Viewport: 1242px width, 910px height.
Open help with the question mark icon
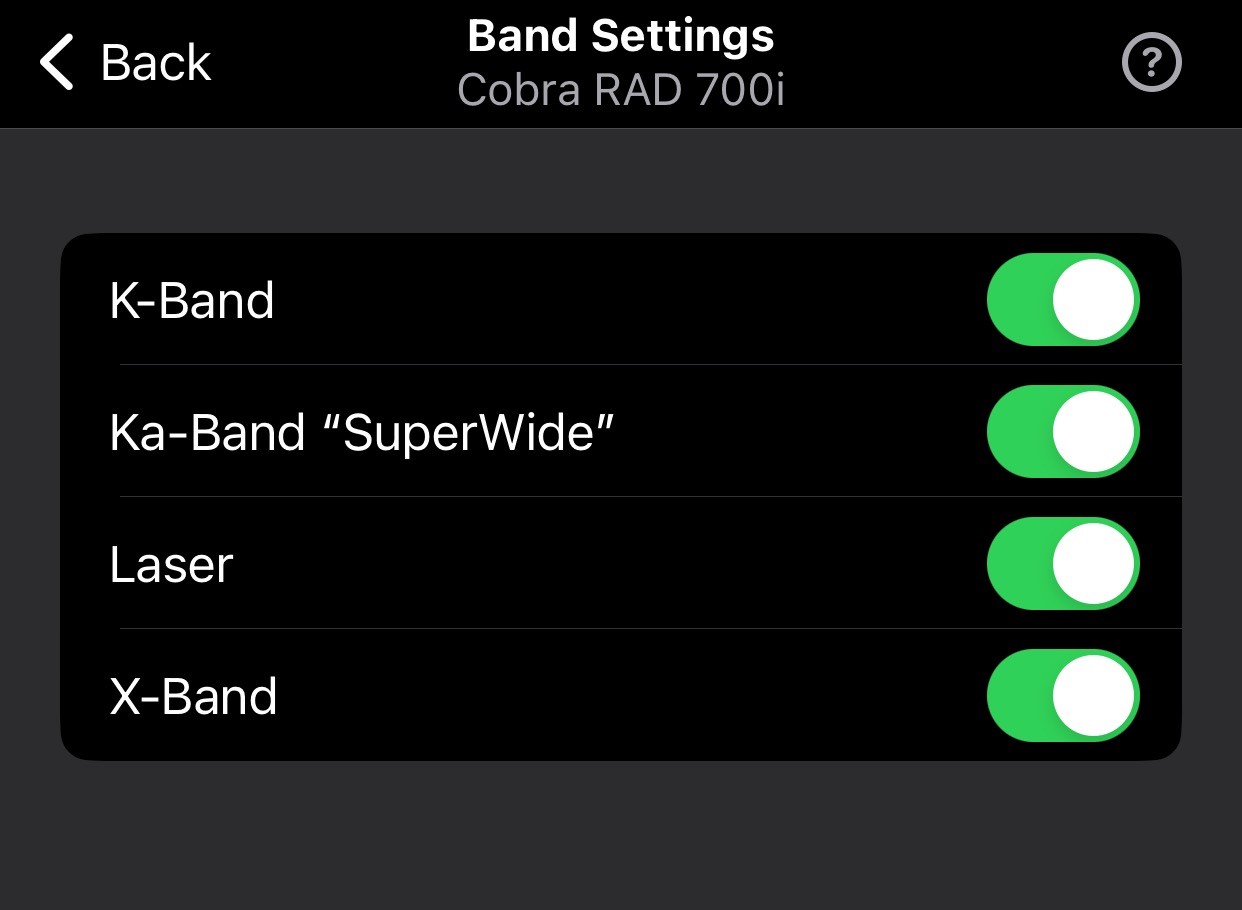[x=1152, y=63]
